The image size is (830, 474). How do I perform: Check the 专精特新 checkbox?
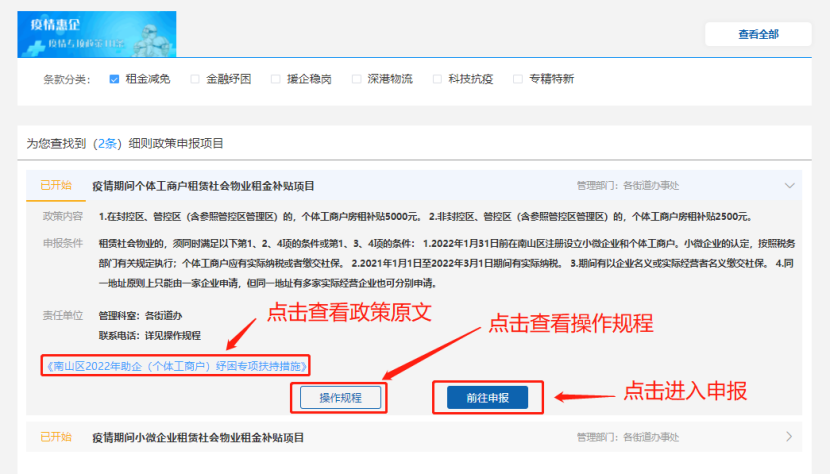pos(518,79)
